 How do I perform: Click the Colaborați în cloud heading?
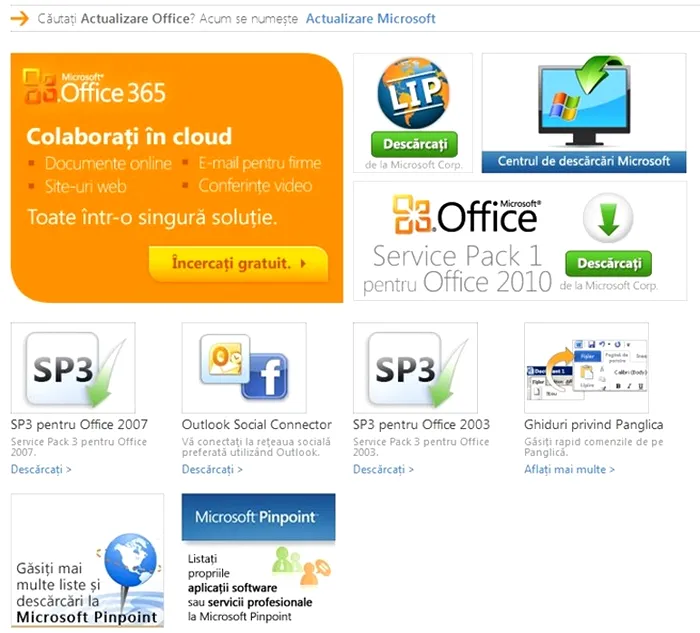click(129, 137)
